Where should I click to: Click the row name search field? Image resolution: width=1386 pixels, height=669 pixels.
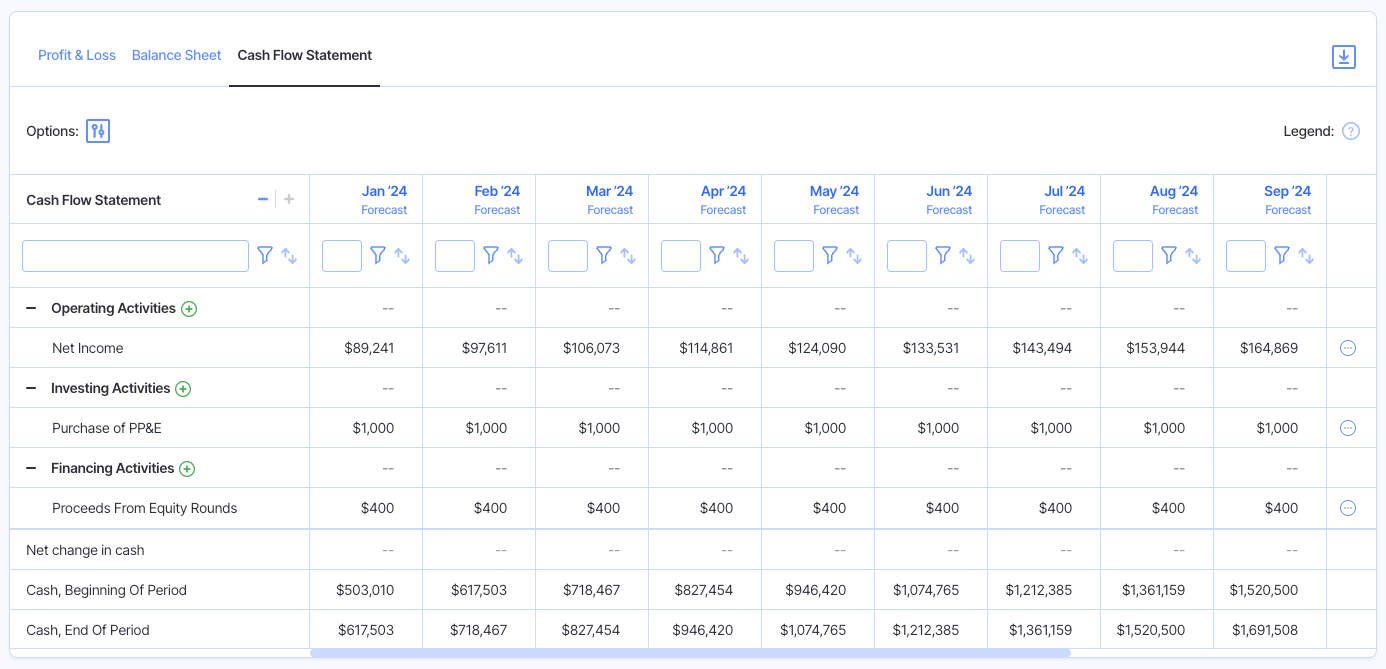tap(135, 255)
